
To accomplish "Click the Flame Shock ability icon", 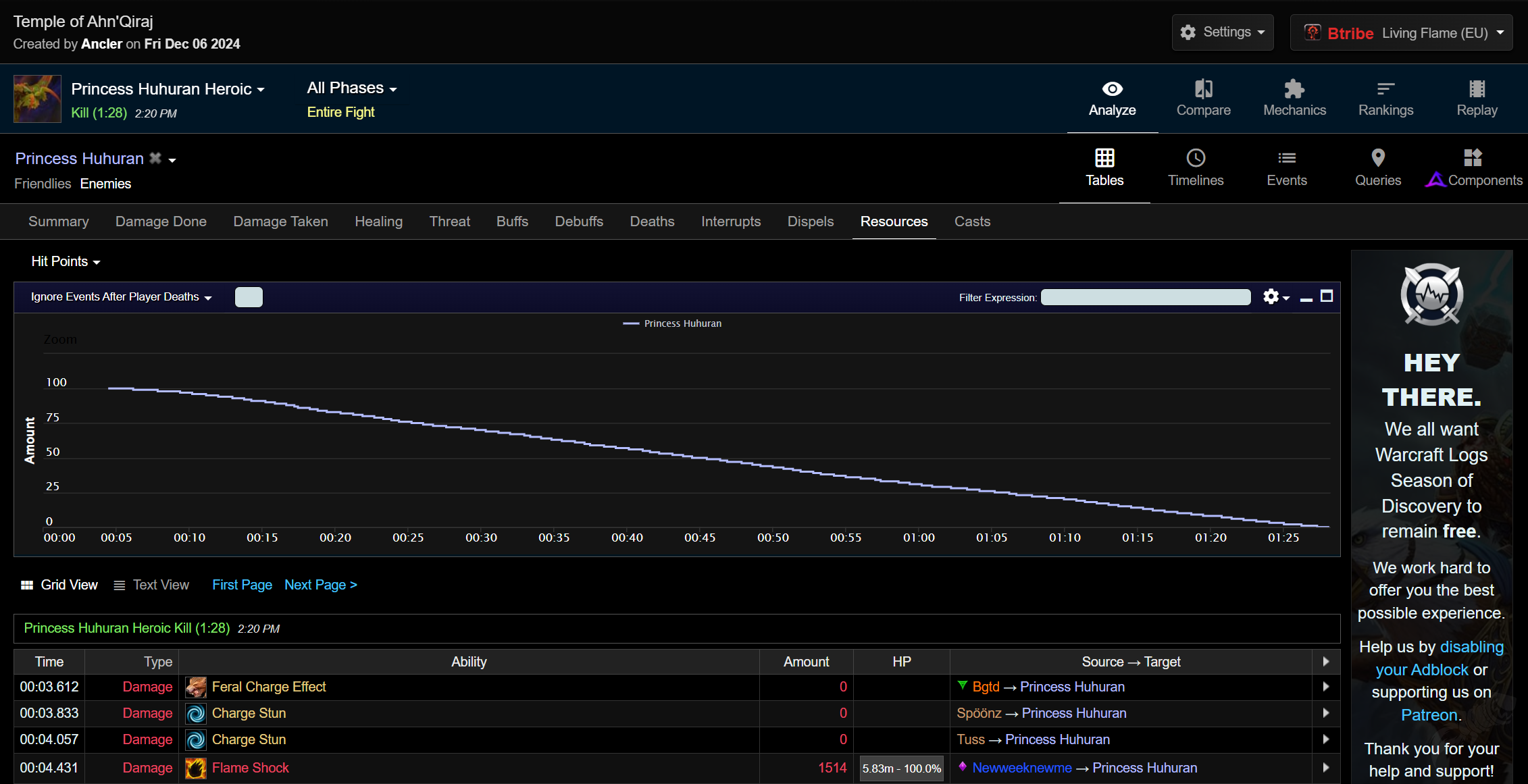I will [196, 768].
